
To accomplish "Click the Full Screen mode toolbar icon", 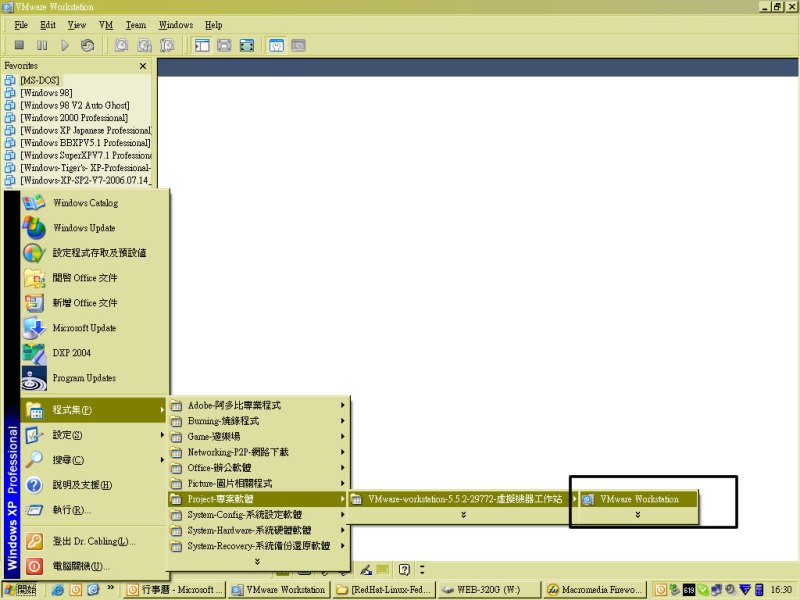I will 247,45.
